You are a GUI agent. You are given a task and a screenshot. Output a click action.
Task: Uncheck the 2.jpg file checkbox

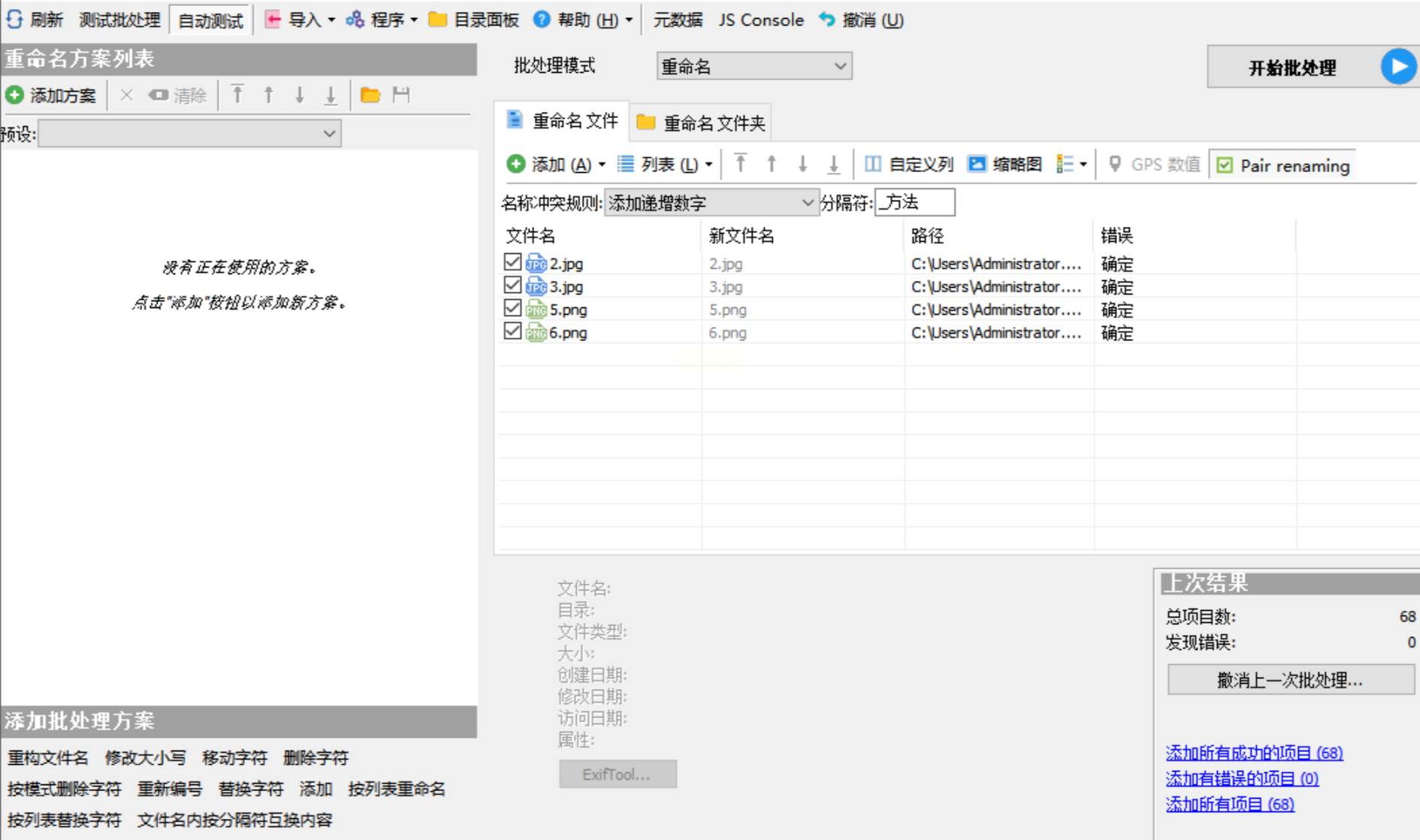[512, 262]
